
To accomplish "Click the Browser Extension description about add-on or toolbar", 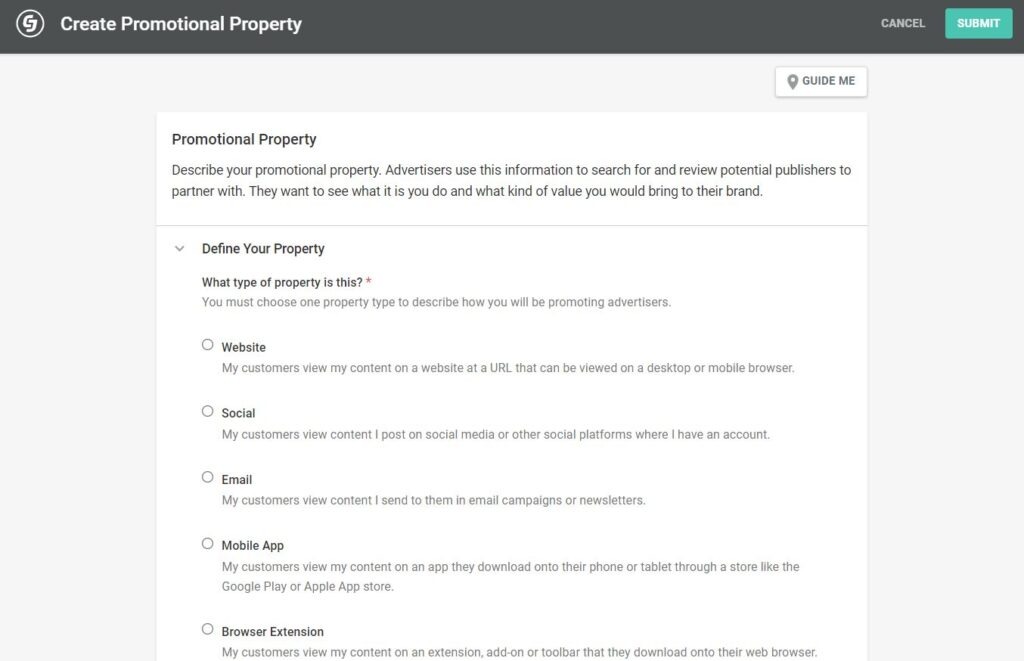I will click(x=519, y=652).
